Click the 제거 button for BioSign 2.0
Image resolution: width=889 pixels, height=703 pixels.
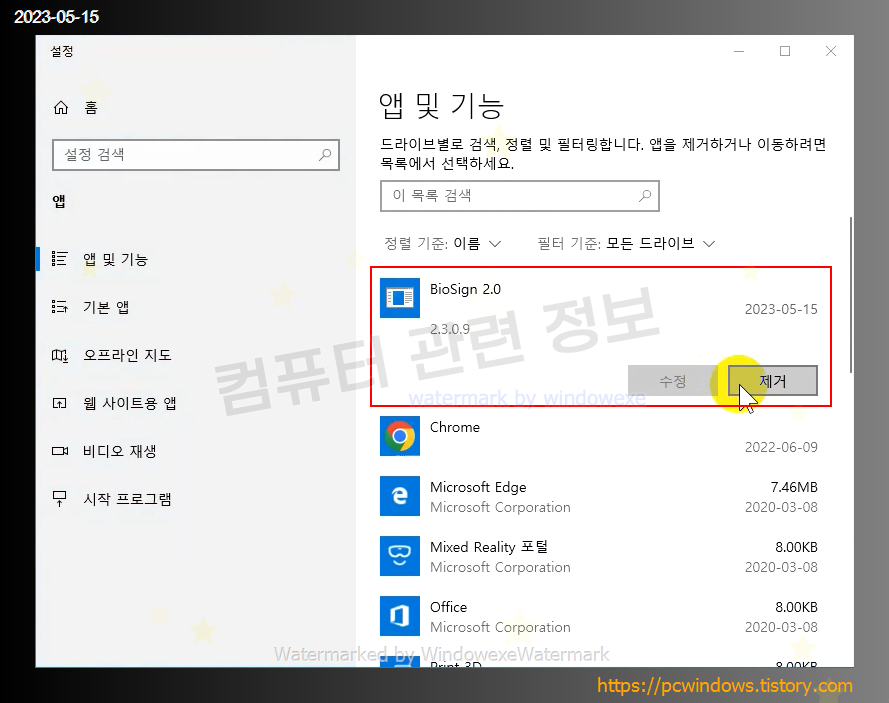point(773,380)
